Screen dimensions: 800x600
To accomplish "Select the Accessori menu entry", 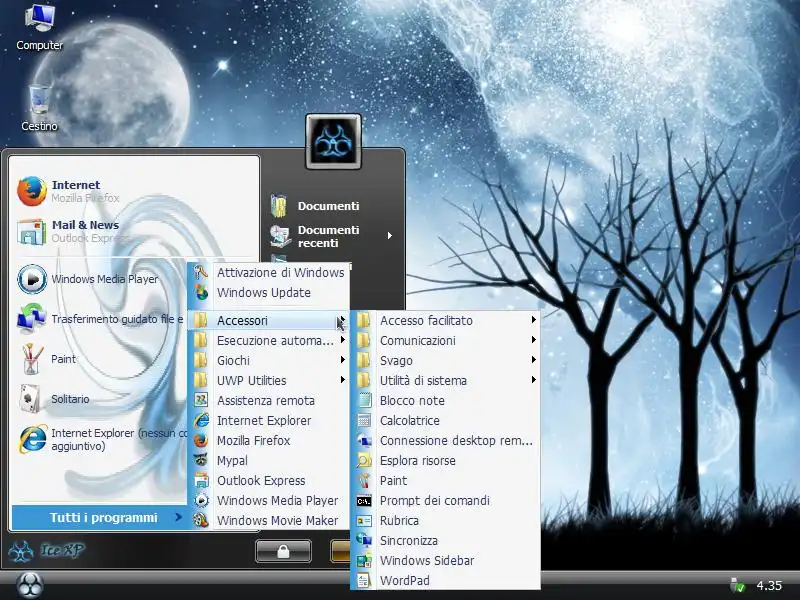I will [268, 320].
